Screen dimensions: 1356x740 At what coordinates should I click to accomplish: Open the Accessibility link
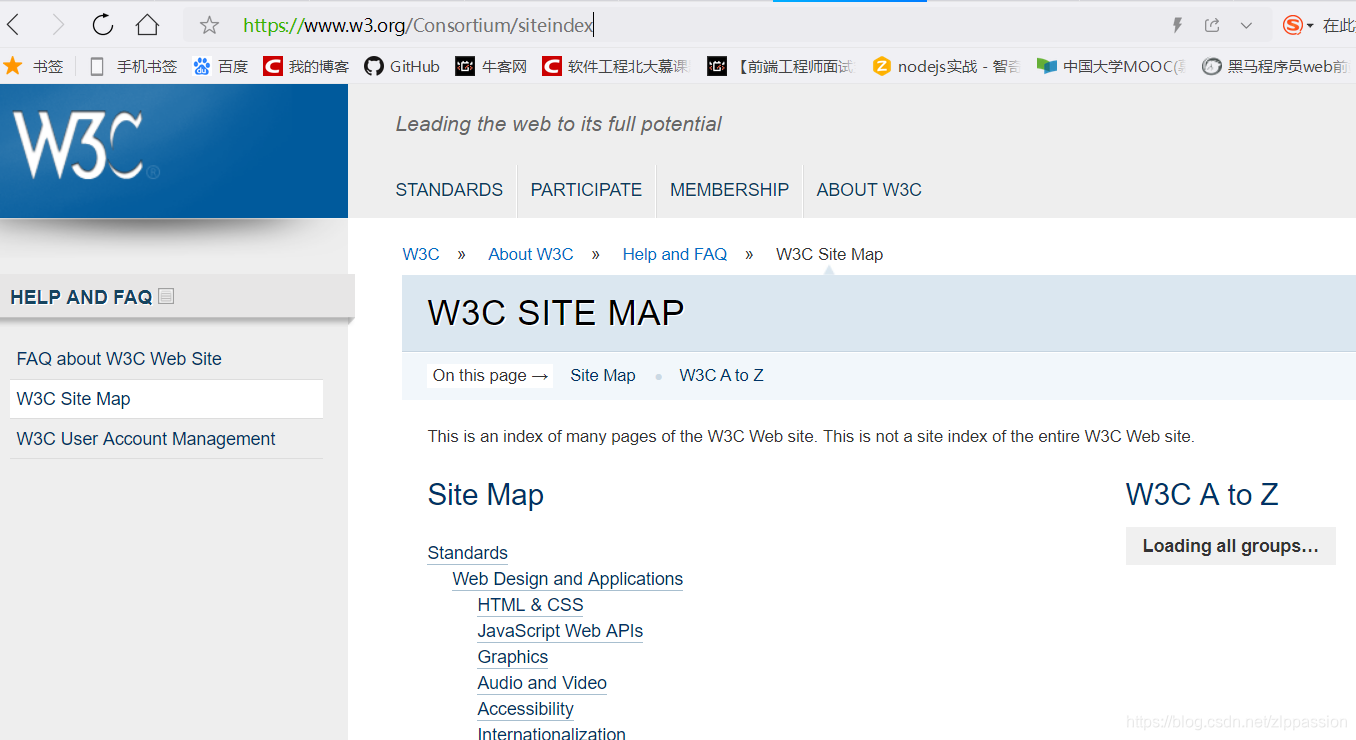coord(525,709)
